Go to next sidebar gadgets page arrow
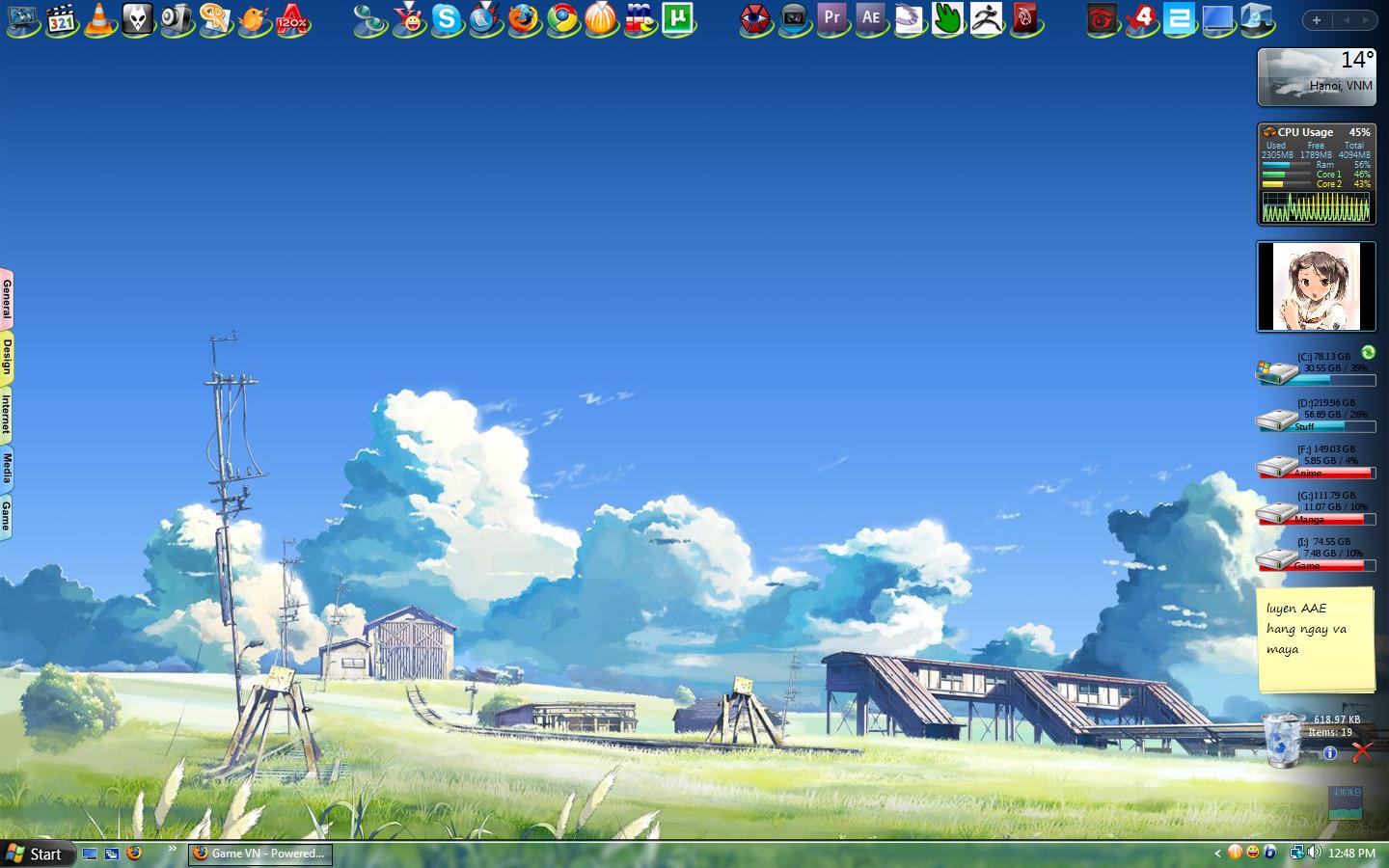 pyautogui.click(x=1367, y=20)
